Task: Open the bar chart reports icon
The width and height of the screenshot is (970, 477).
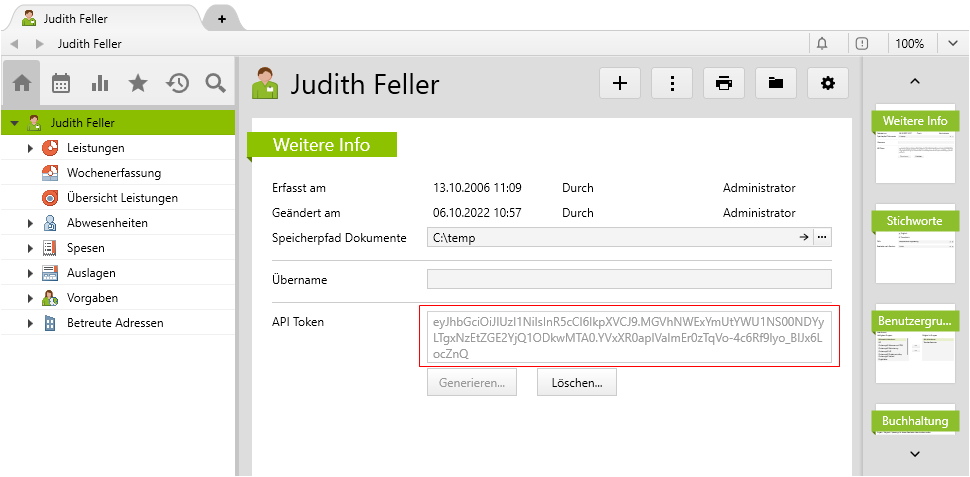Action: pos(100,84)
